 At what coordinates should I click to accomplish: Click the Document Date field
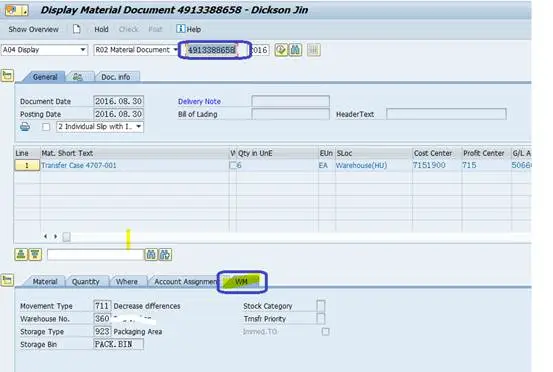pos(118,101)
